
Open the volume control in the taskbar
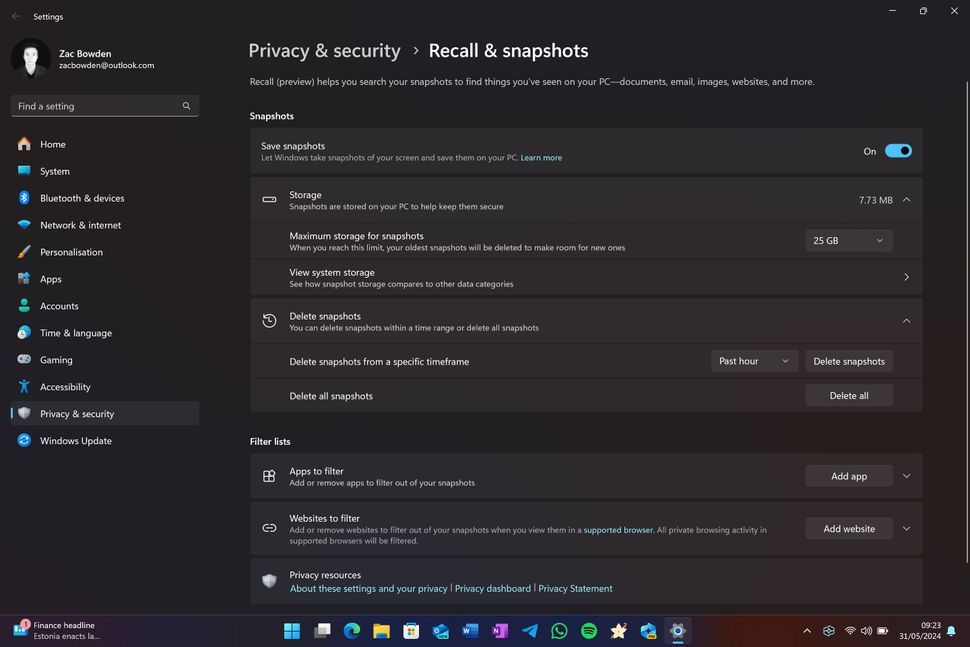866,631
